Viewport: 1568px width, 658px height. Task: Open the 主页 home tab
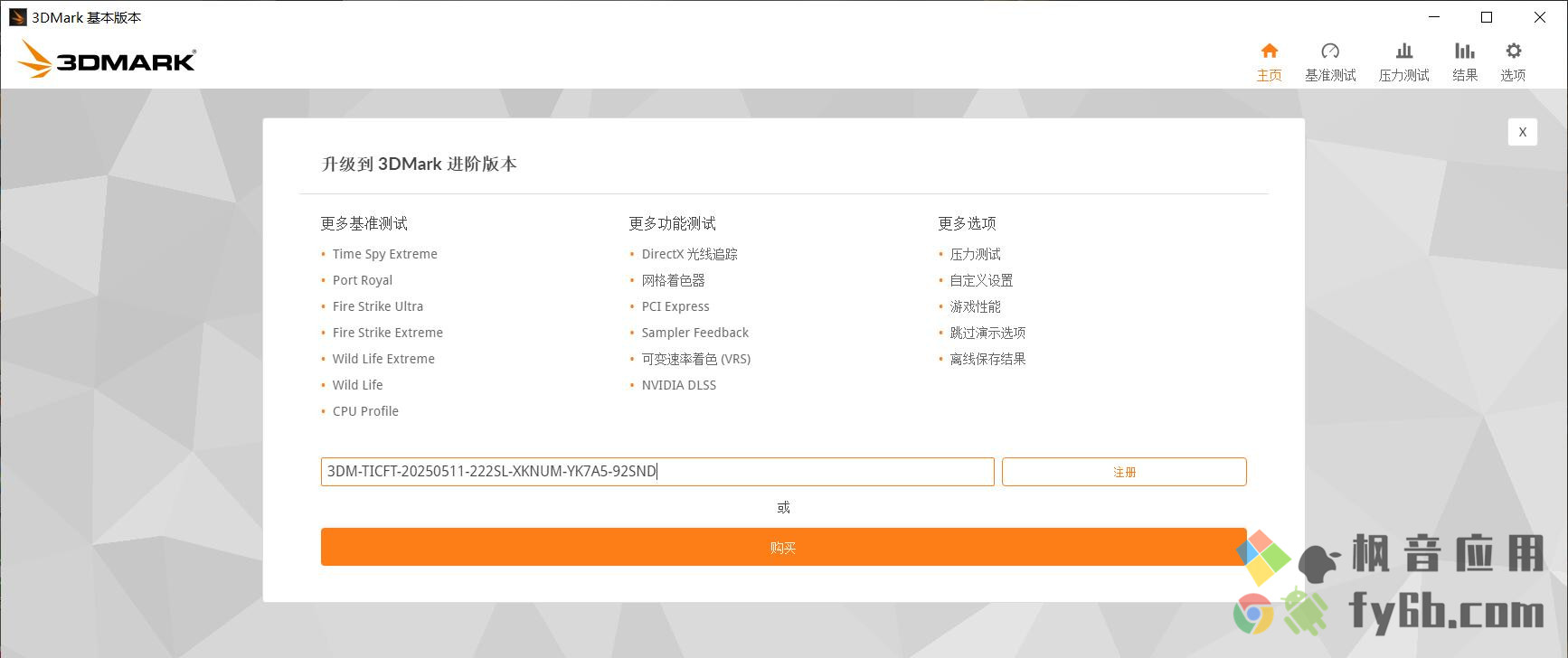1269,62
